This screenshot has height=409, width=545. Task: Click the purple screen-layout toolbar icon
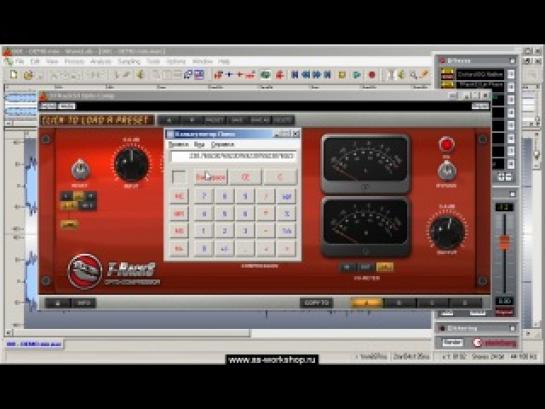tap(199, 74)
